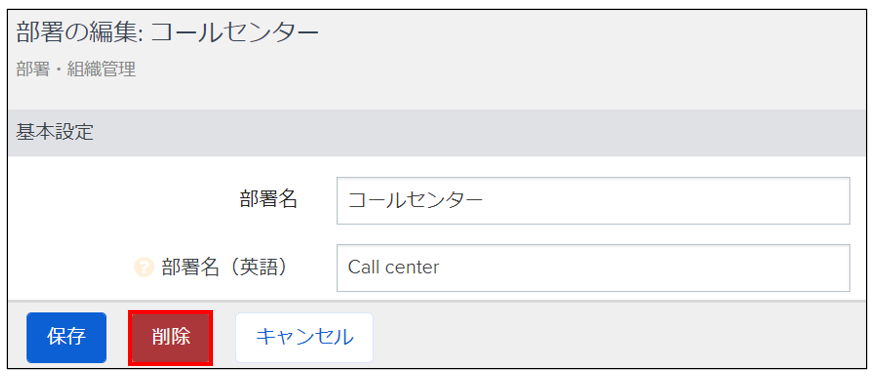Click the 部署の編集: コールセンター page title

point(167,34)
